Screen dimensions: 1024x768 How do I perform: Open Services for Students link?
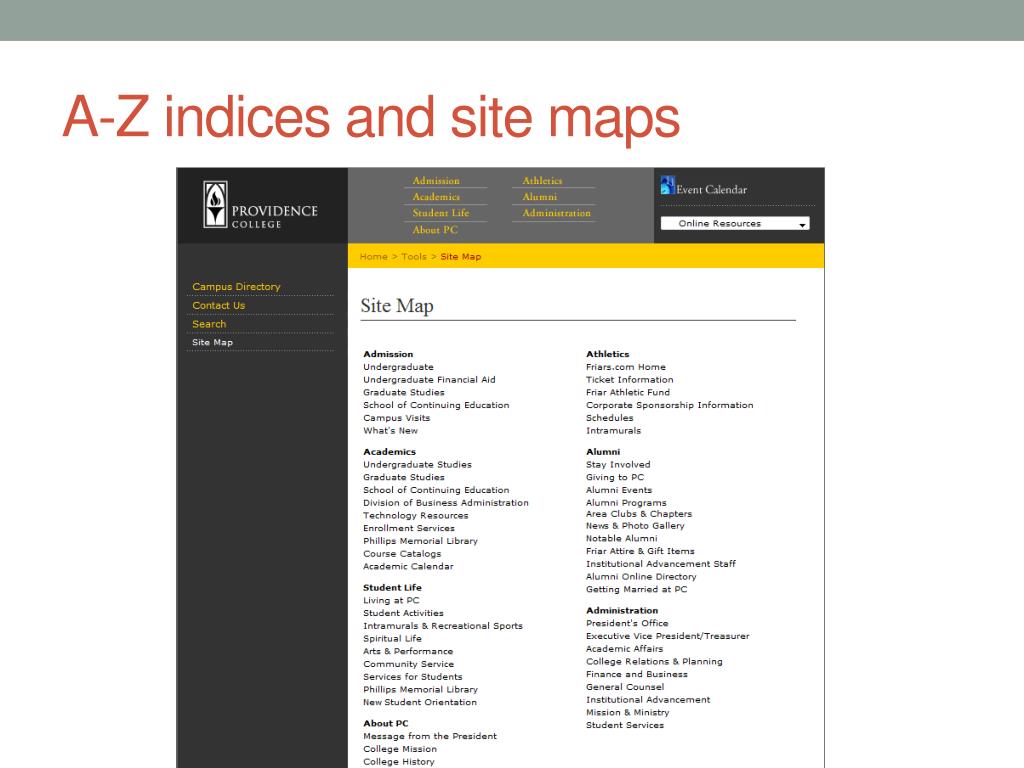(x=413, y=677)
